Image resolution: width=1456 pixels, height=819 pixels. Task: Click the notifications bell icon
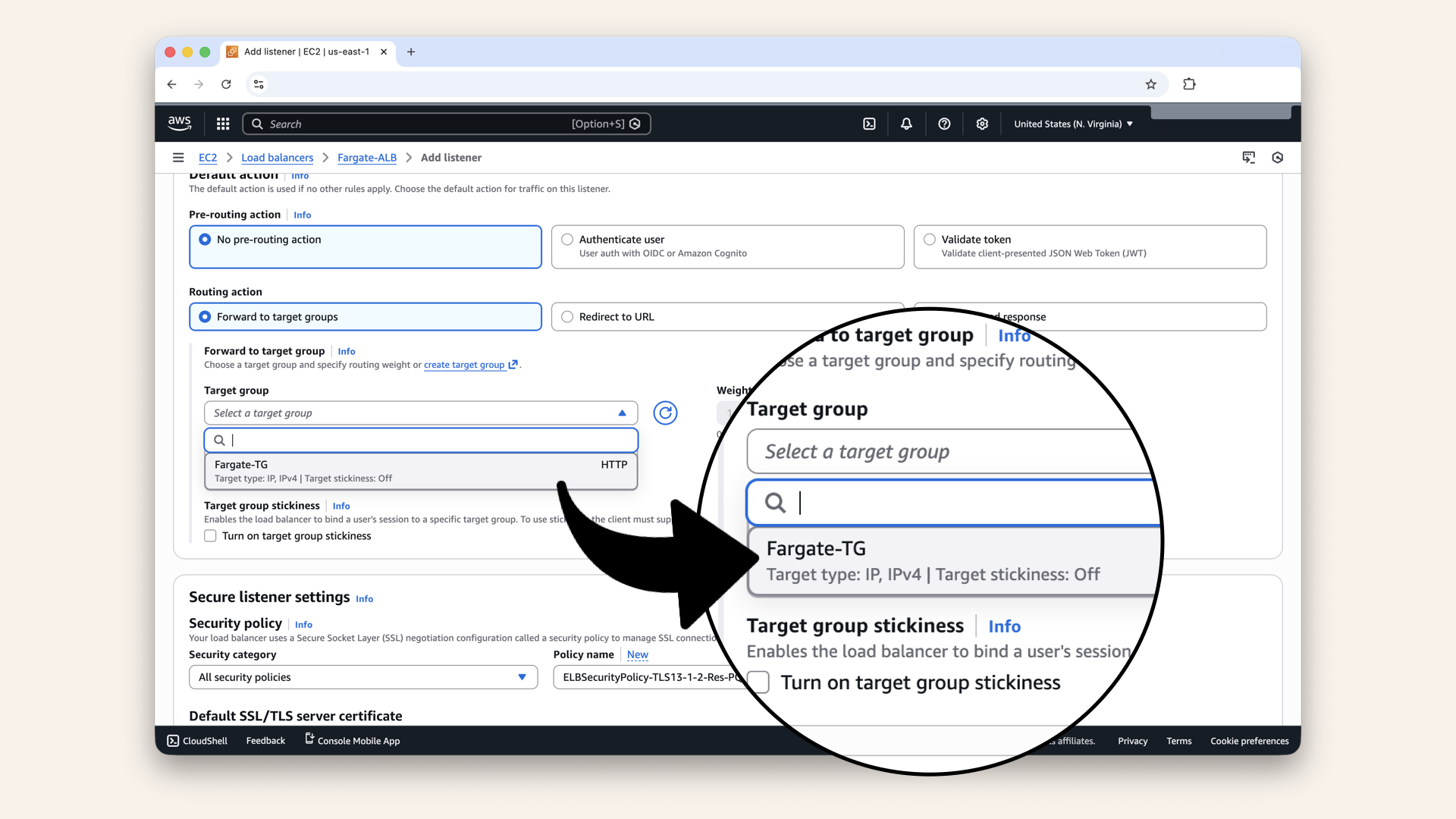[905, 123]
